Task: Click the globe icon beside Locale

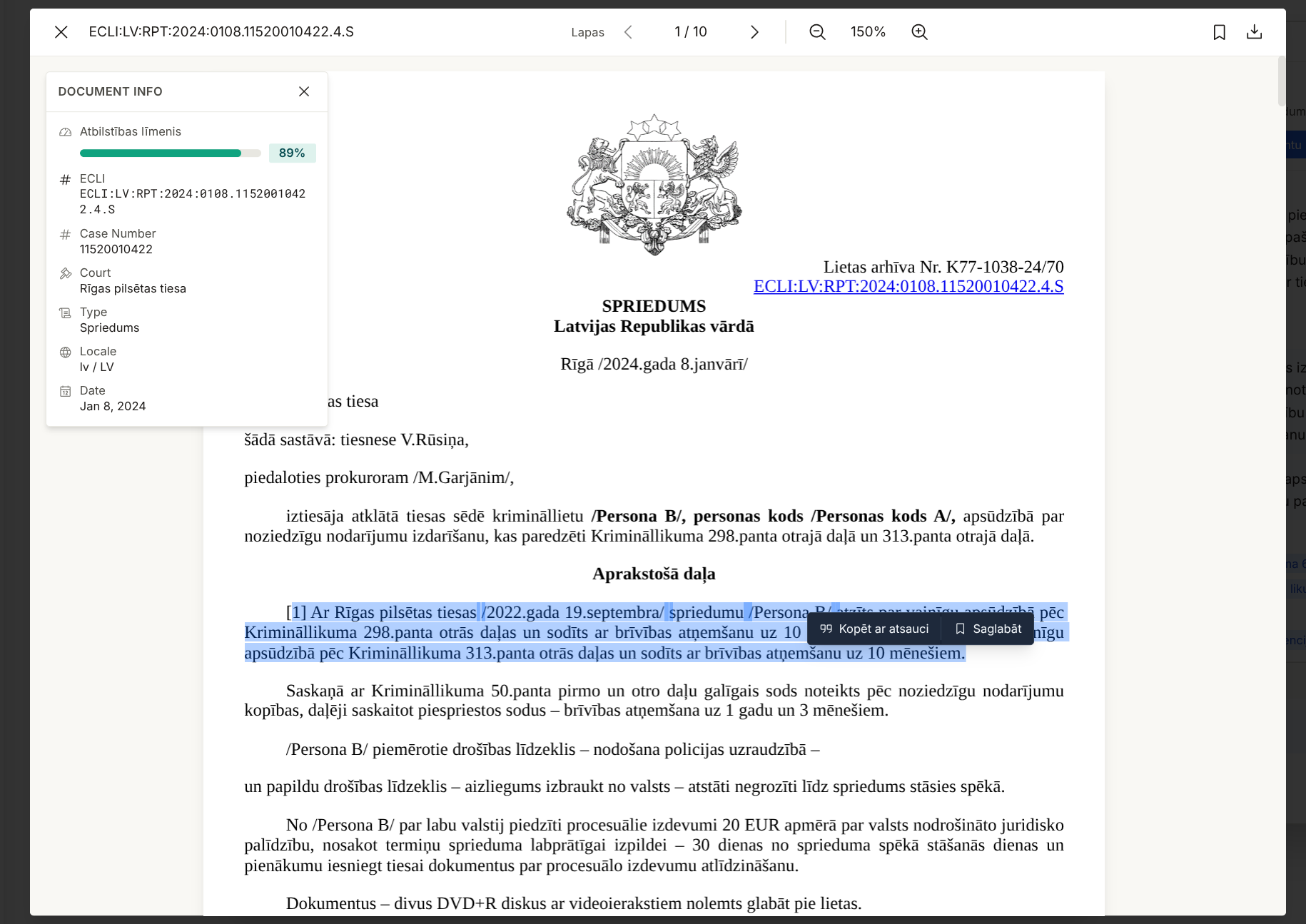Action: (65, 351)
